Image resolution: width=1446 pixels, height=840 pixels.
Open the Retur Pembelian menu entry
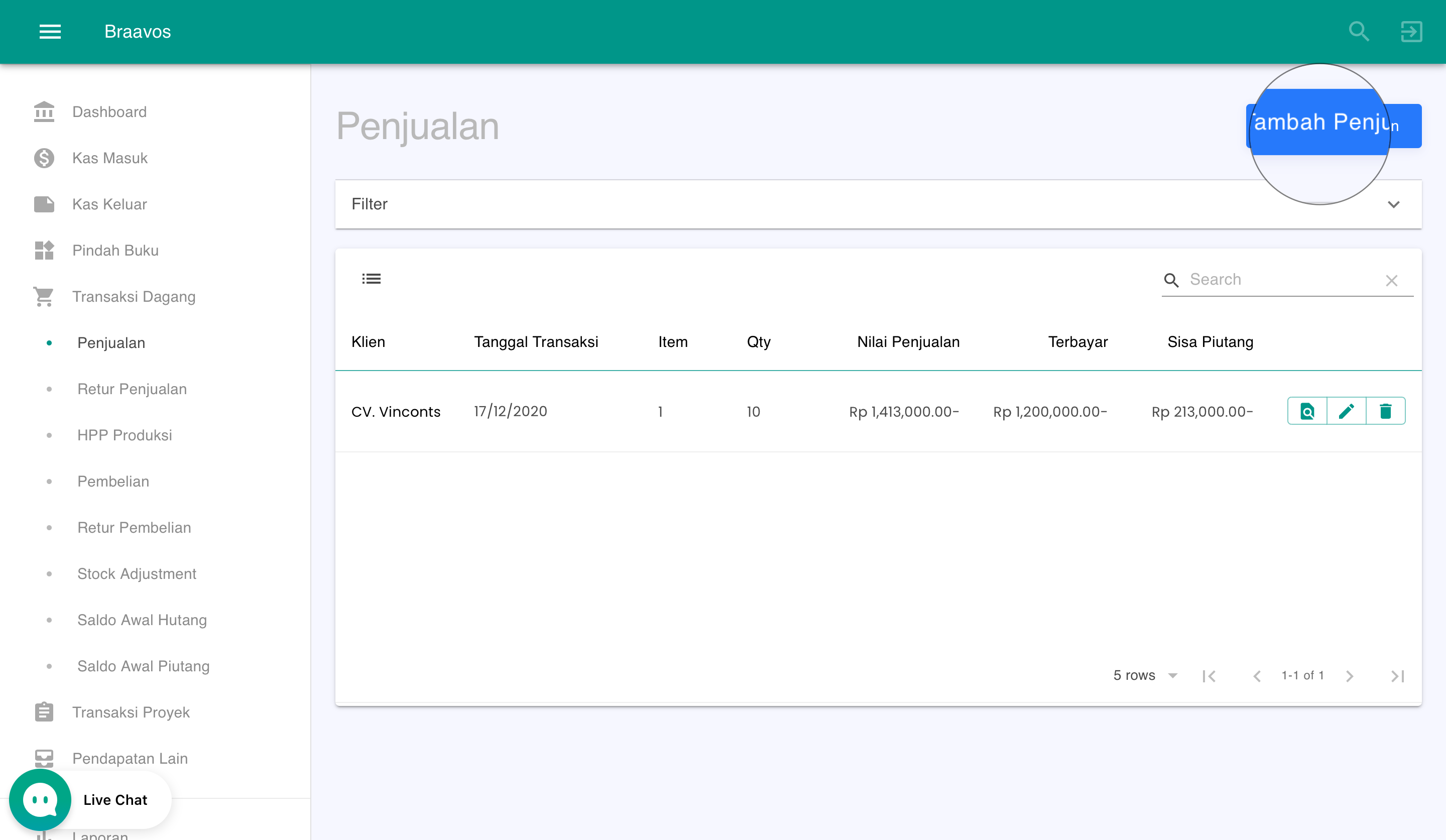134,527
